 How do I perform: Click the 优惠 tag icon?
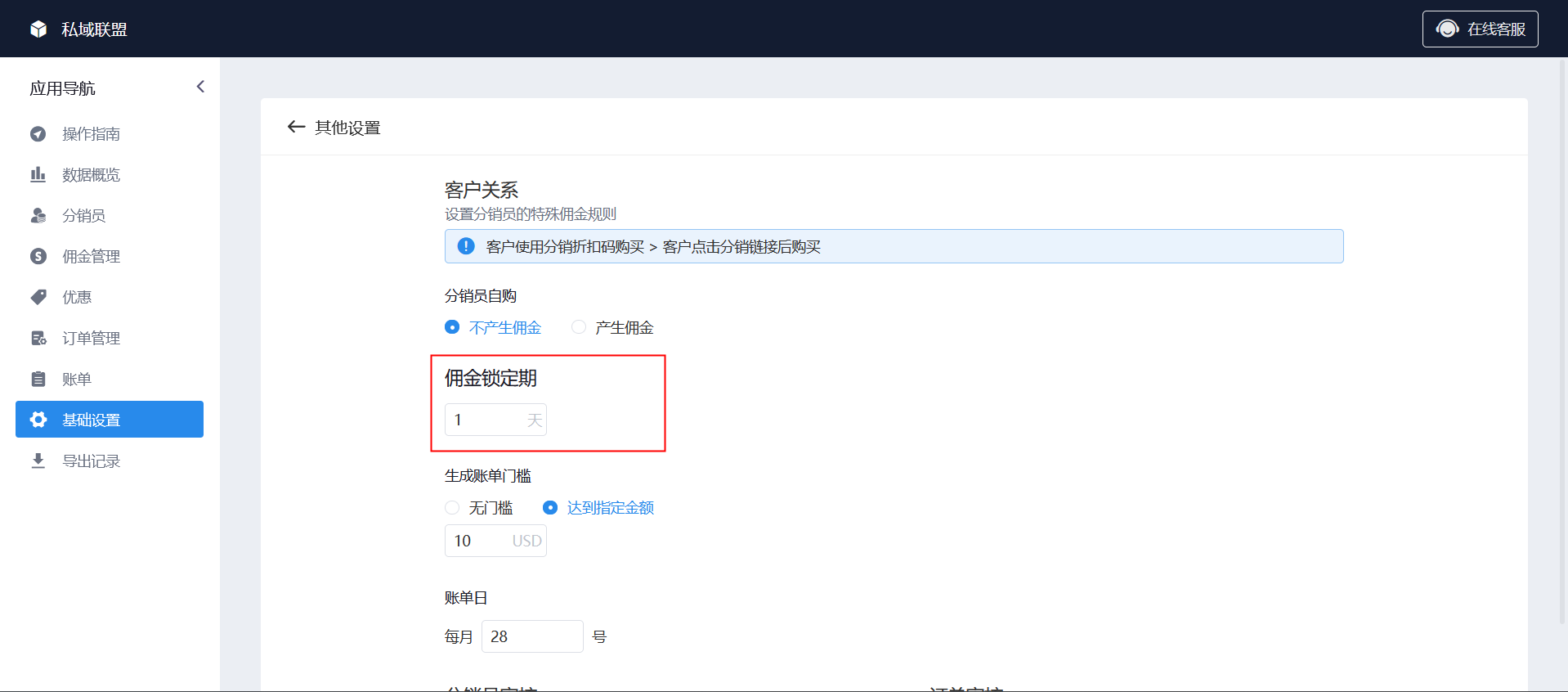[38, 298]
